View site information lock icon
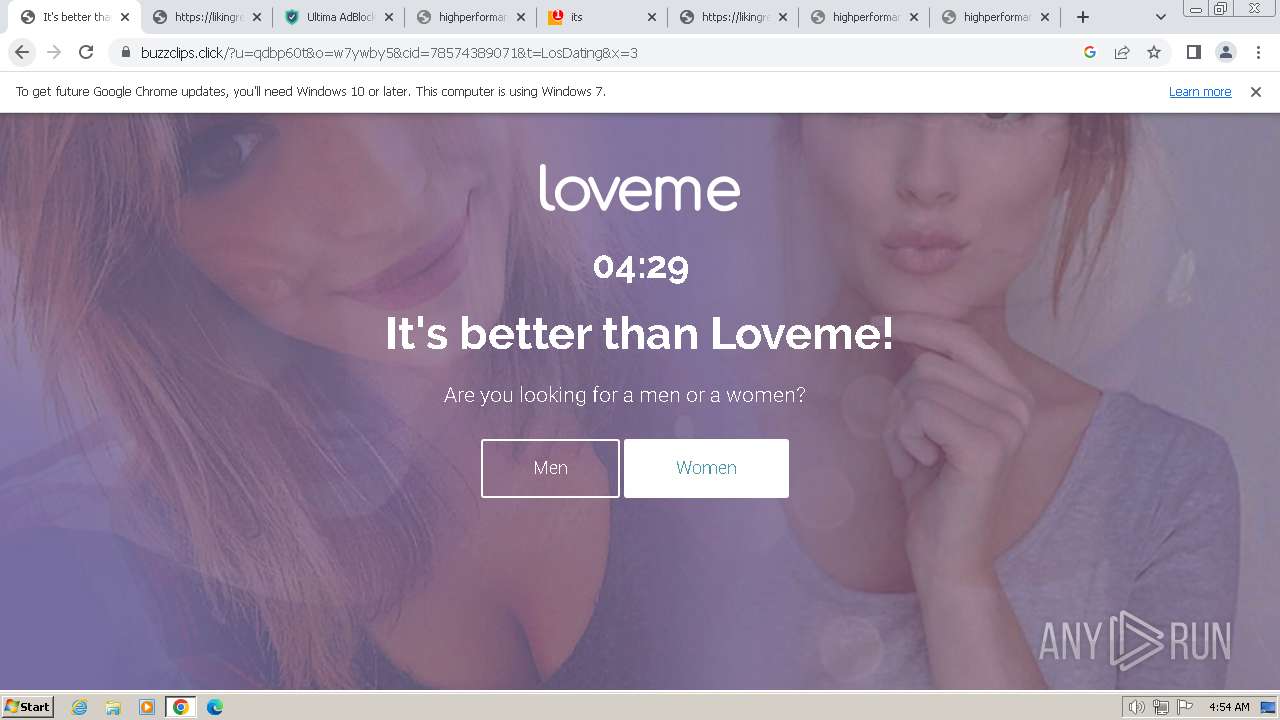The image size is (1280, 720). point(125,53)
